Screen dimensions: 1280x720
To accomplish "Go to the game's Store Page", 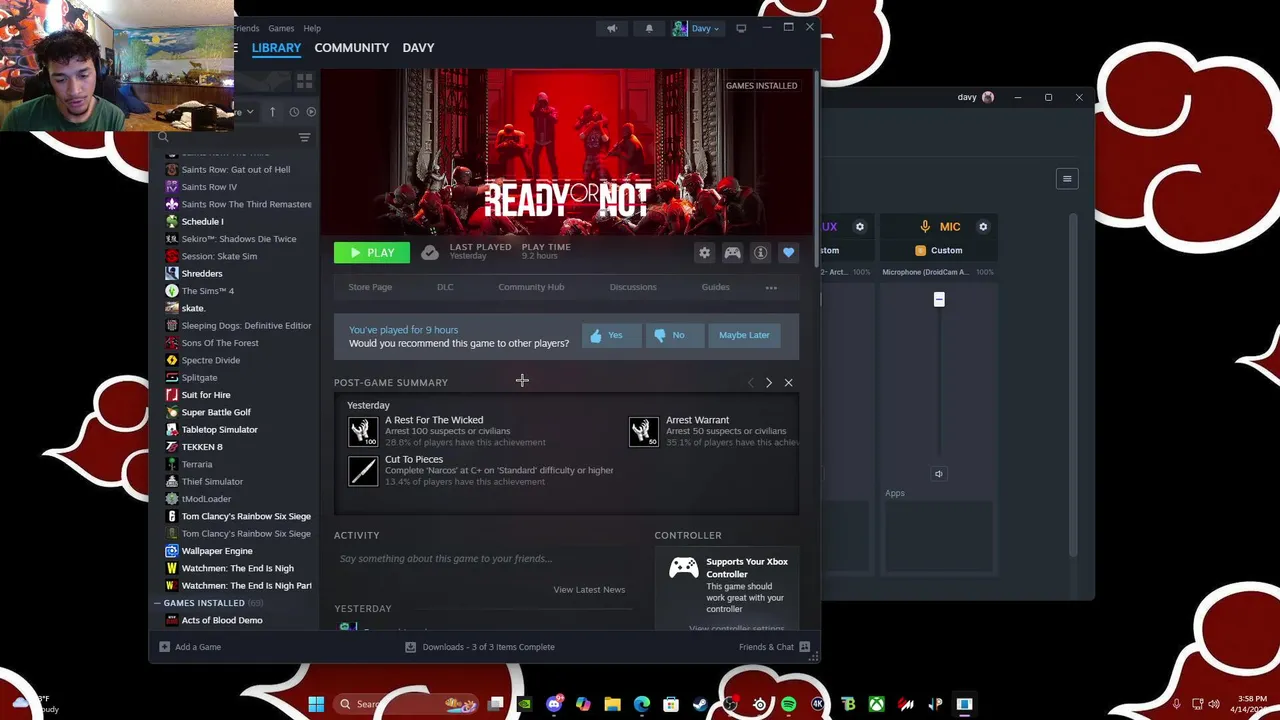I will [x=370, y=287].
